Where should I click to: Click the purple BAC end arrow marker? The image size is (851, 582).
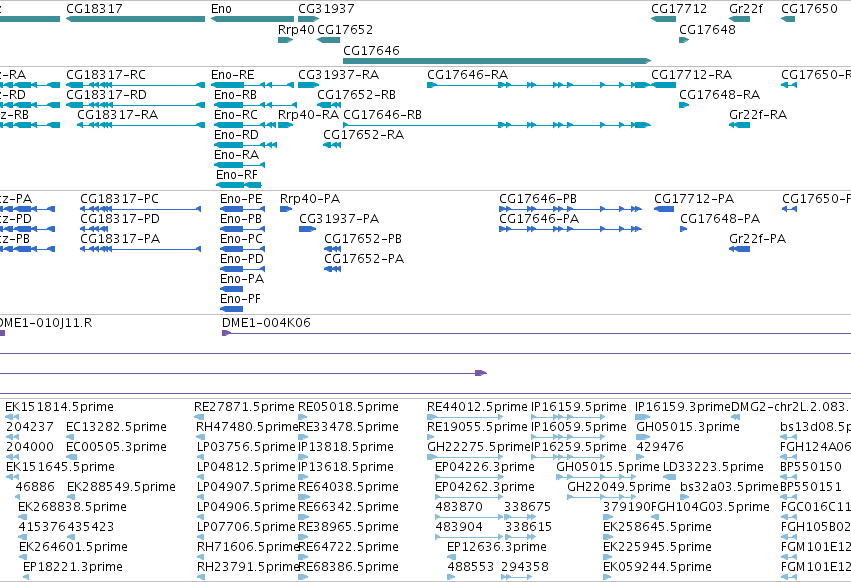(x=481, y=373)
